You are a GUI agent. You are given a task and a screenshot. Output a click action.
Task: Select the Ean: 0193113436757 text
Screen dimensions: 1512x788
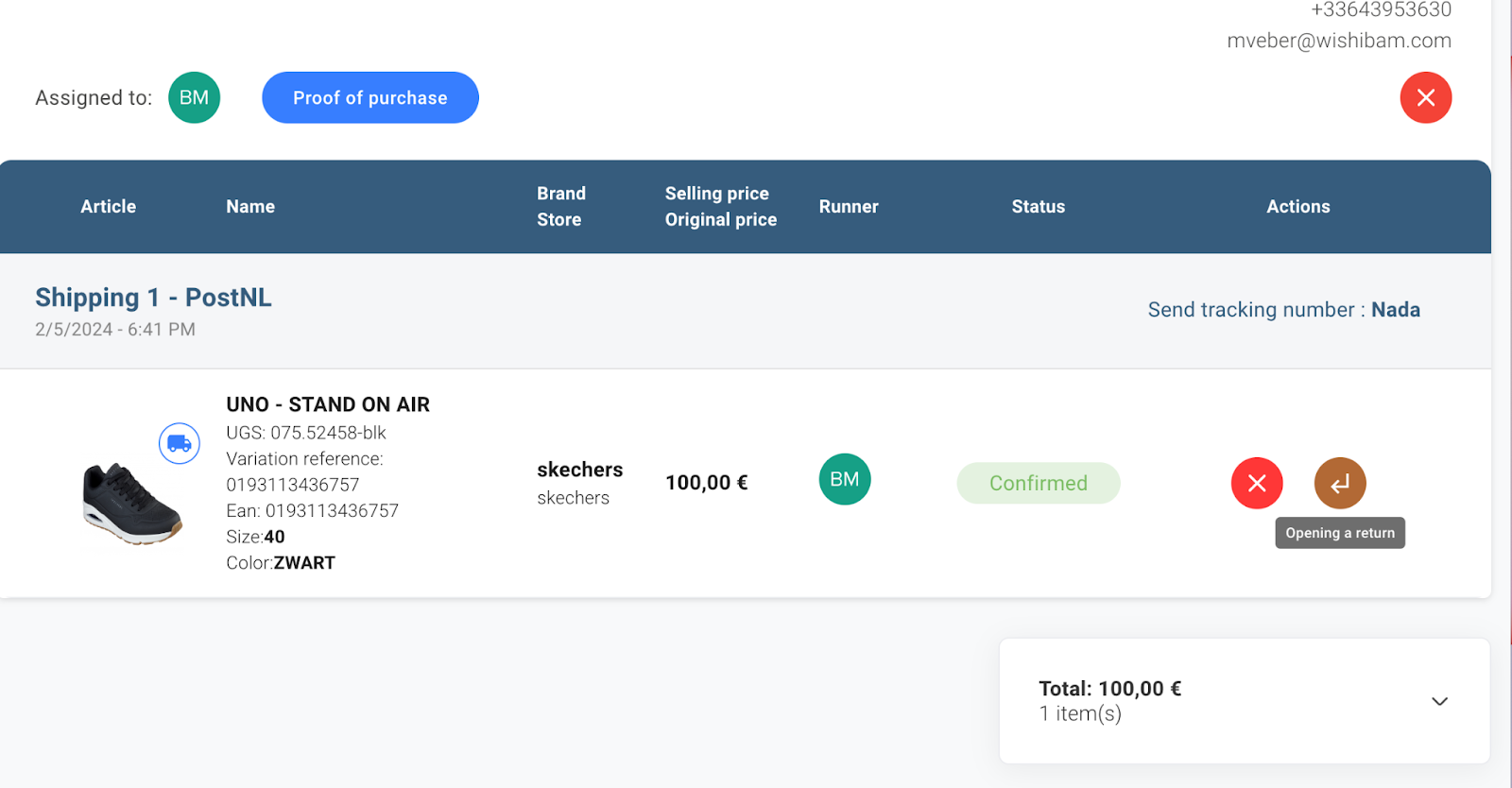[313, 511]
